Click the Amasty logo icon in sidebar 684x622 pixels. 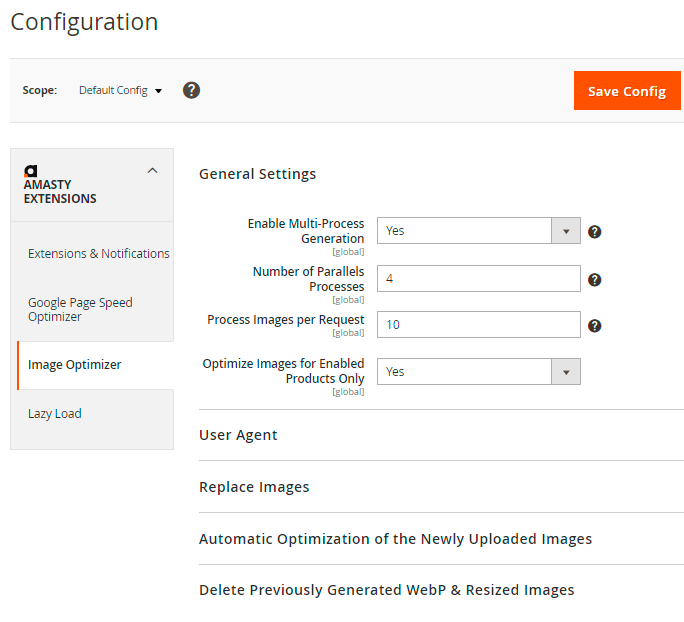30,171
